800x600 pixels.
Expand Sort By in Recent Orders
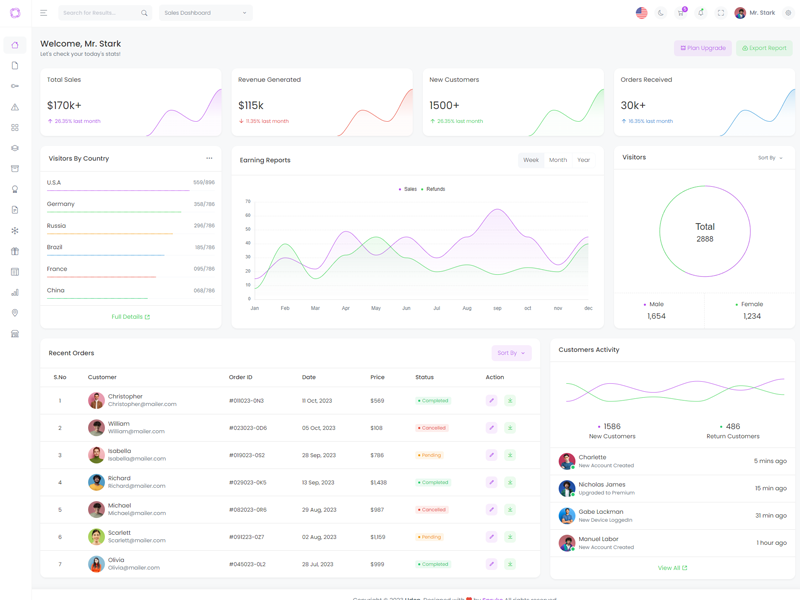(510, 353)
